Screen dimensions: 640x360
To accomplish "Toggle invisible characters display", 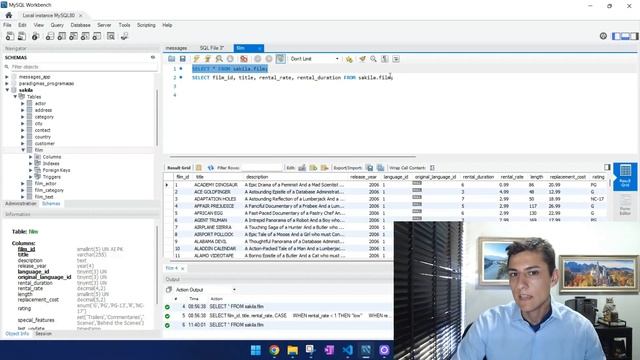I will [384, 59].
